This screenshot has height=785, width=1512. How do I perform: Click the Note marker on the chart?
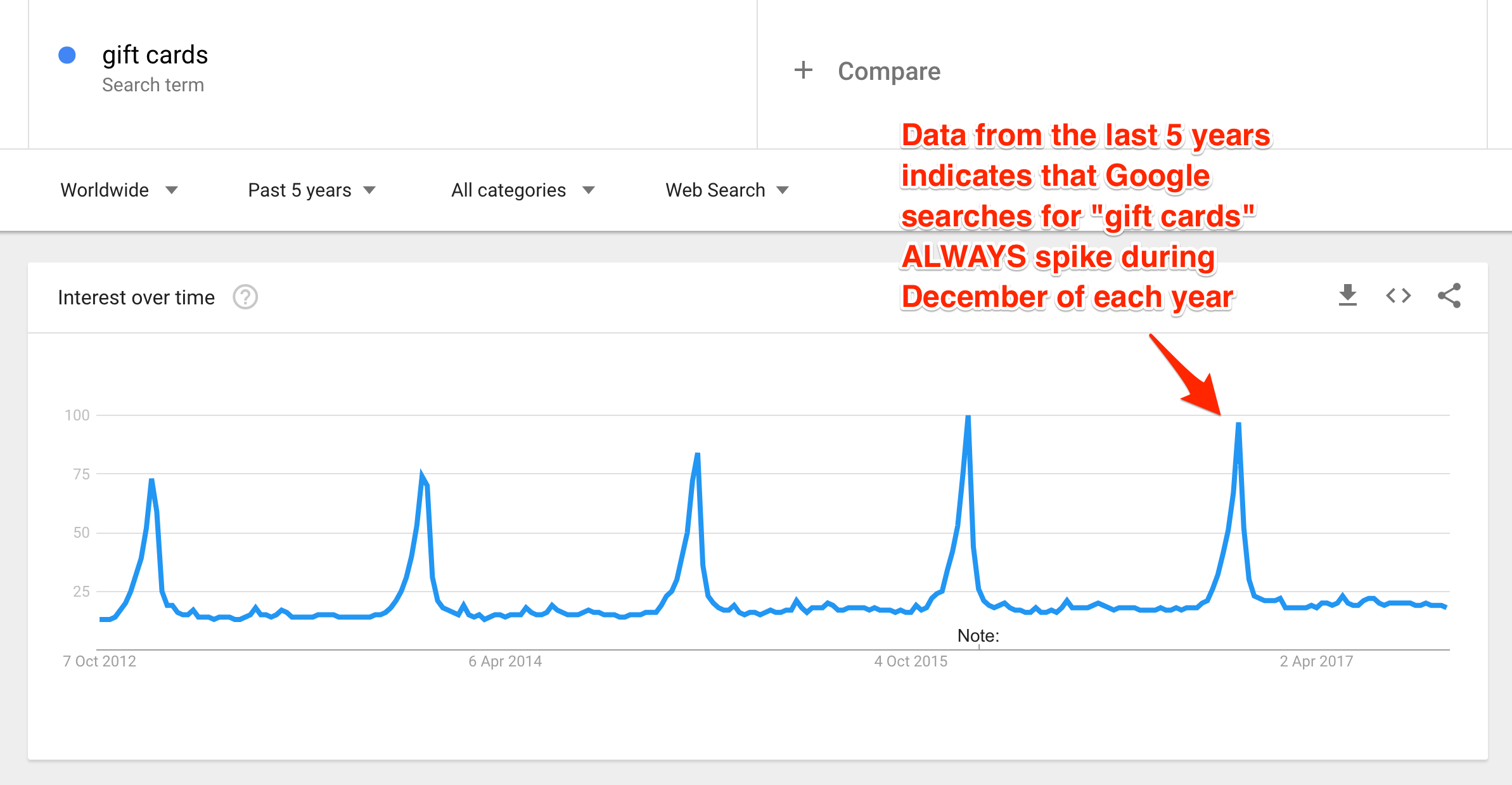[x=978, y=636]
